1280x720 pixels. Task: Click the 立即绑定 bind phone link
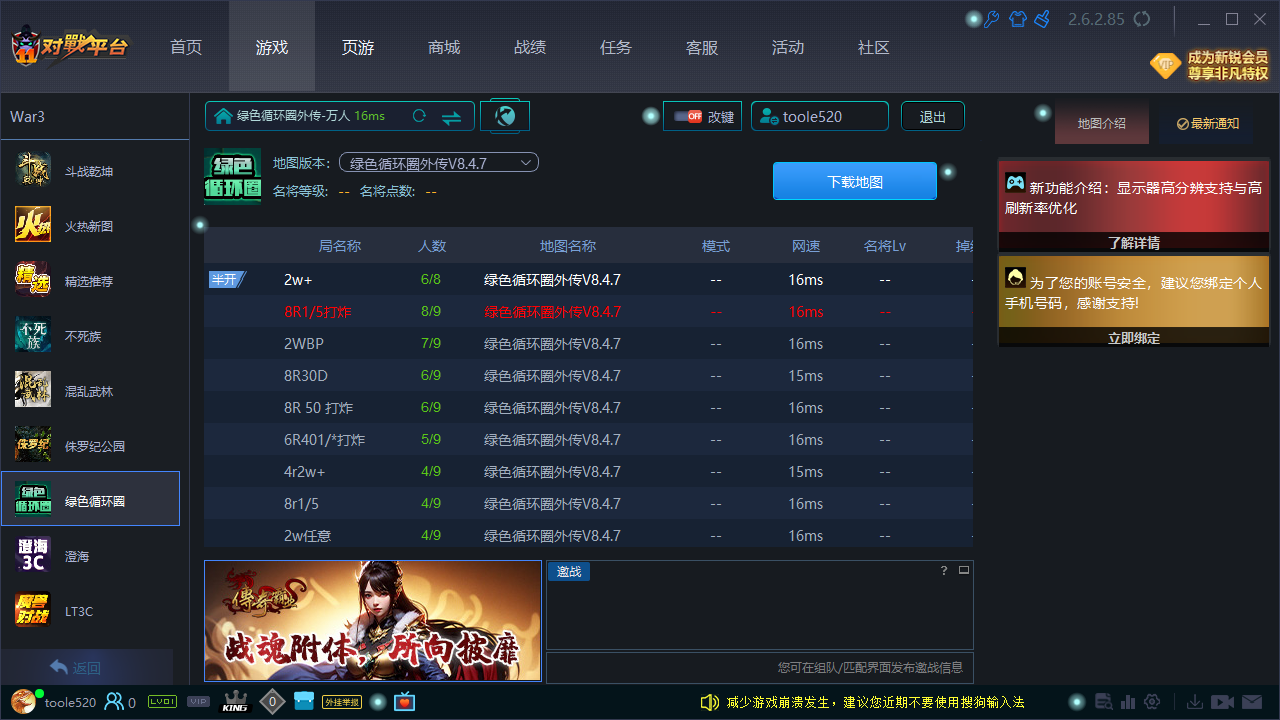(x=1133, y=338)
